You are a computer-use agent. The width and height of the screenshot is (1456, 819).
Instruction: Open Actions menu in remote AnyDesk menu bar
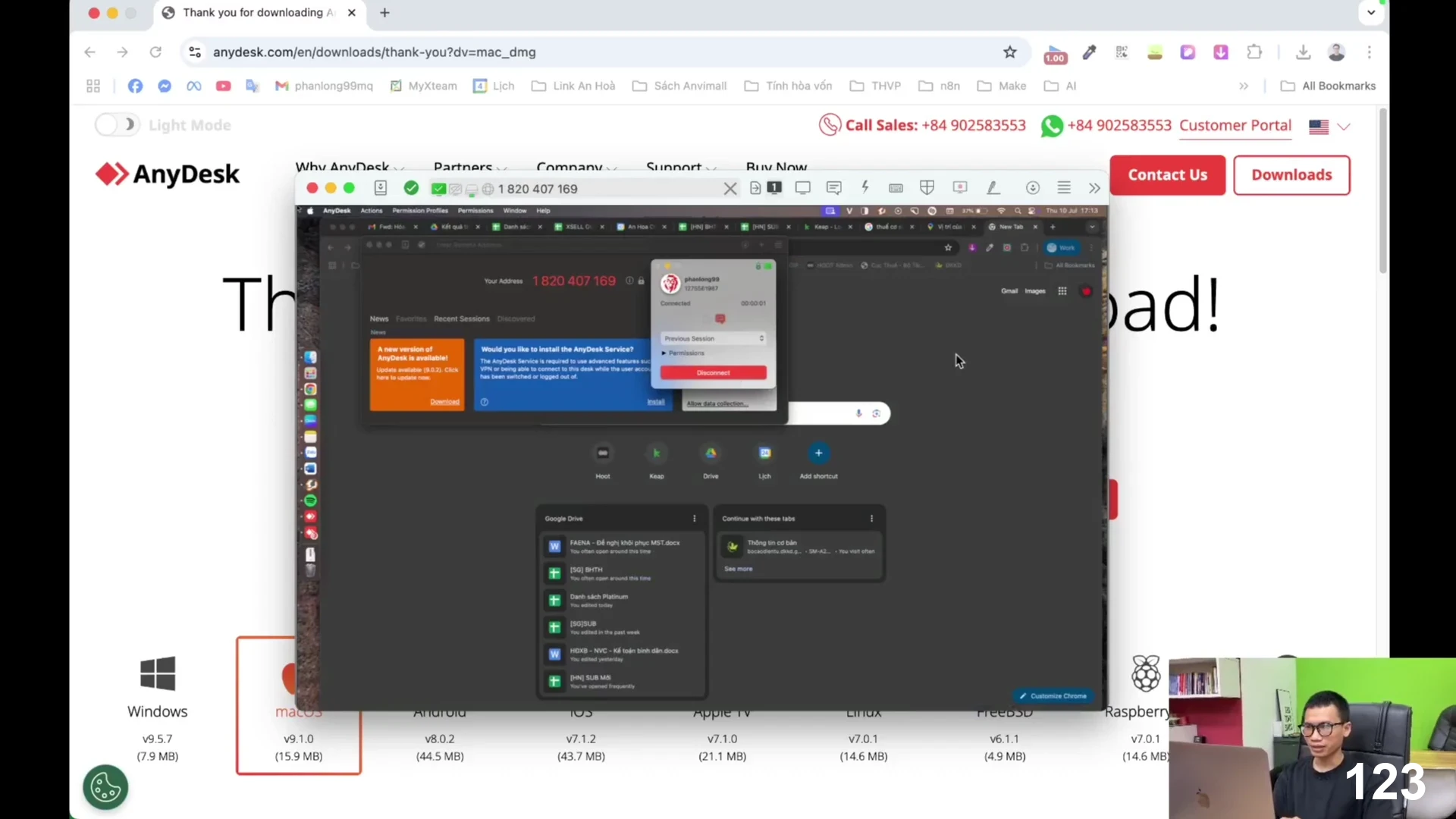[x=372, y=211]
